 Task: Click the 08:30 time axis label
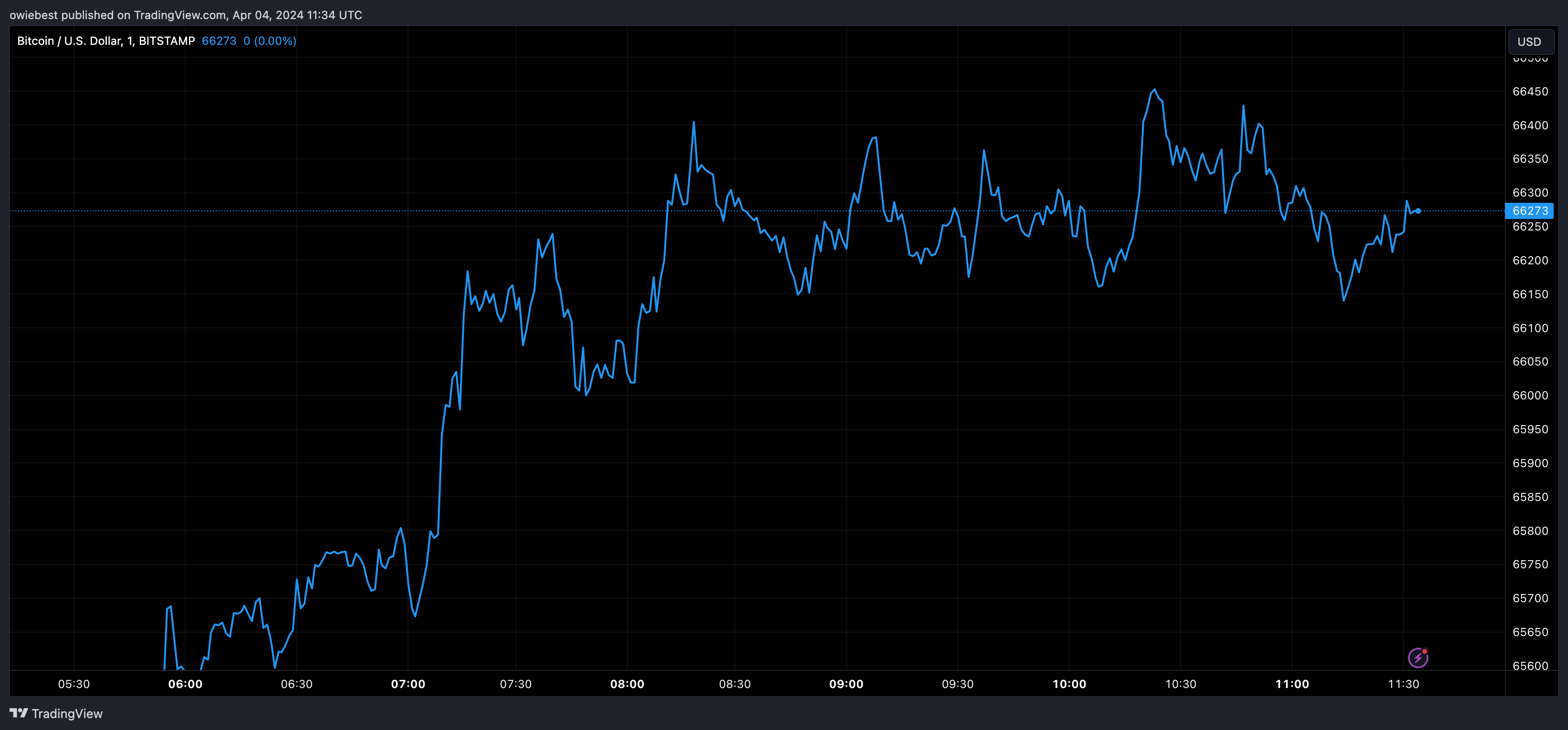point(735,684)
